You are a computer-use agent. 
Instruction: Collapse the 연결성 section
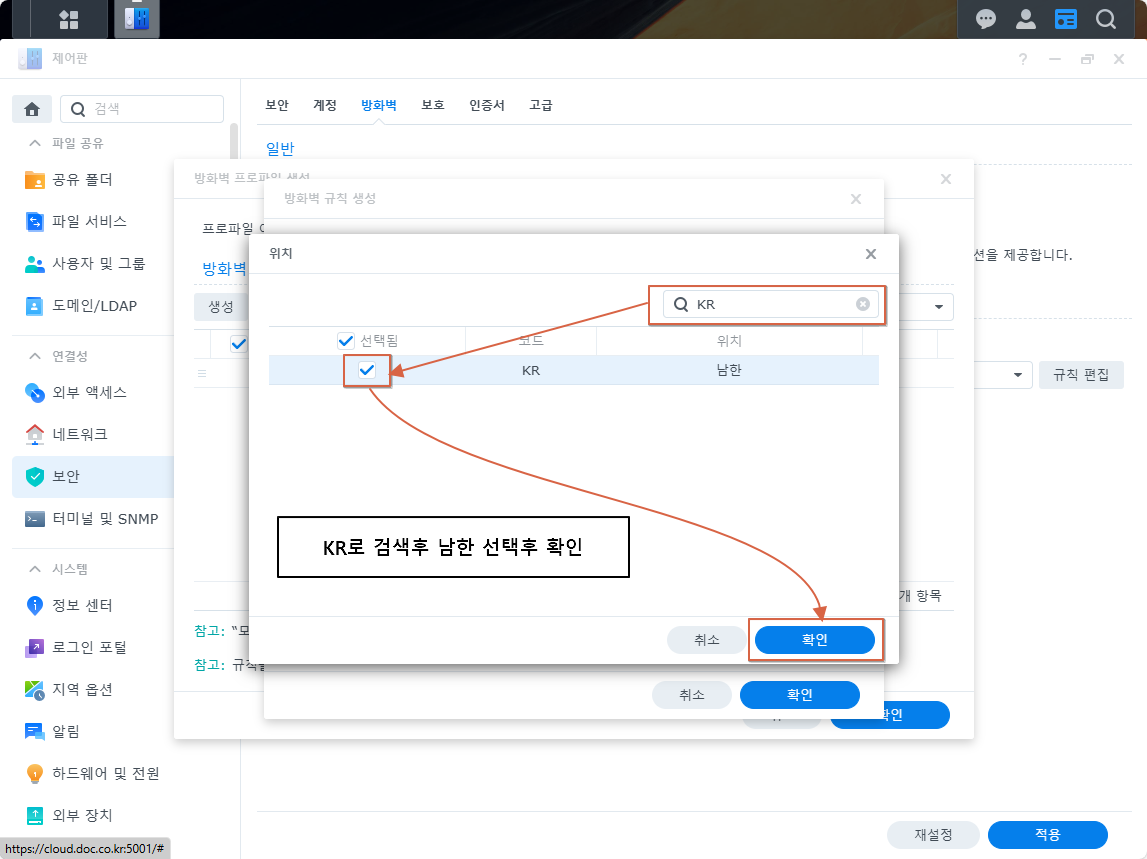(x=34, y=356)
